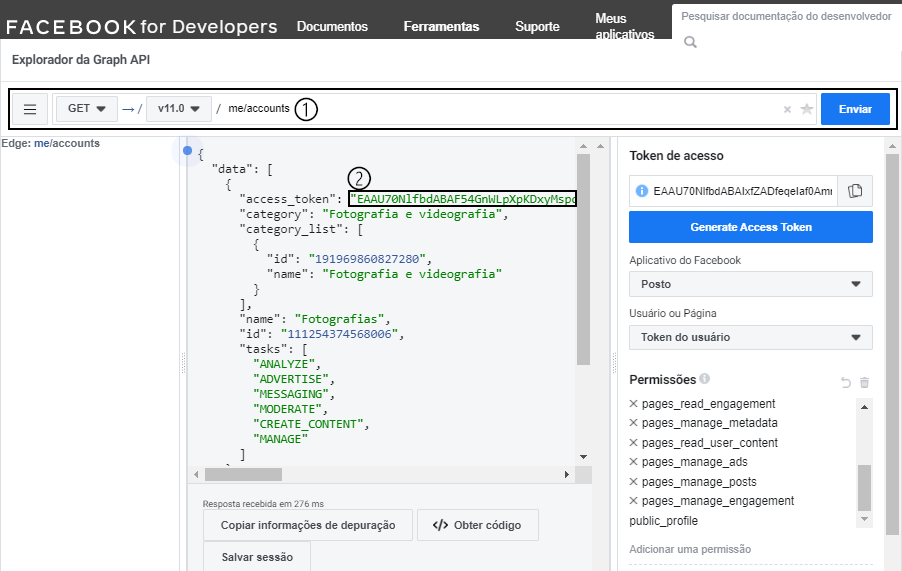Screen dimensions: 902x571
Task: Remove pages_manage_ads permission
Action: point(633,462)
